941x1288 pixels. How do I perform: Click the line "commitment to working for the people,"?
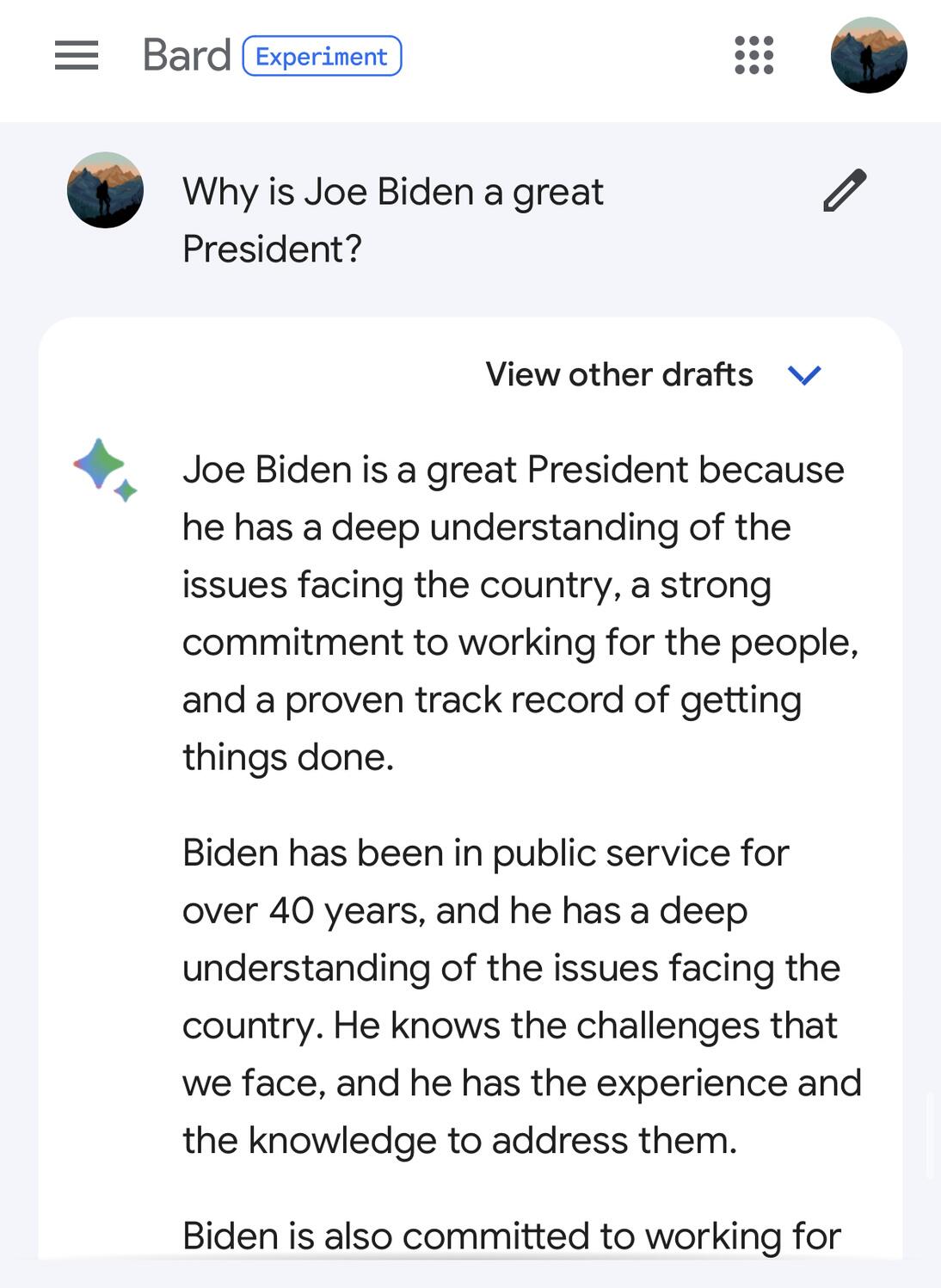(x=520, y=642)
